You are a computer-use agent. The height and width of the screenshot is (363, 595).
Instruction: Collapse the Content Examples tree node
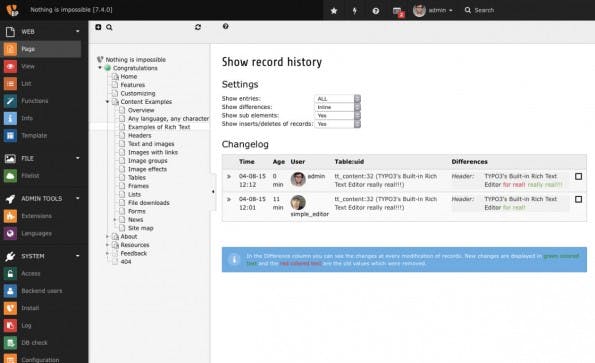107,102
